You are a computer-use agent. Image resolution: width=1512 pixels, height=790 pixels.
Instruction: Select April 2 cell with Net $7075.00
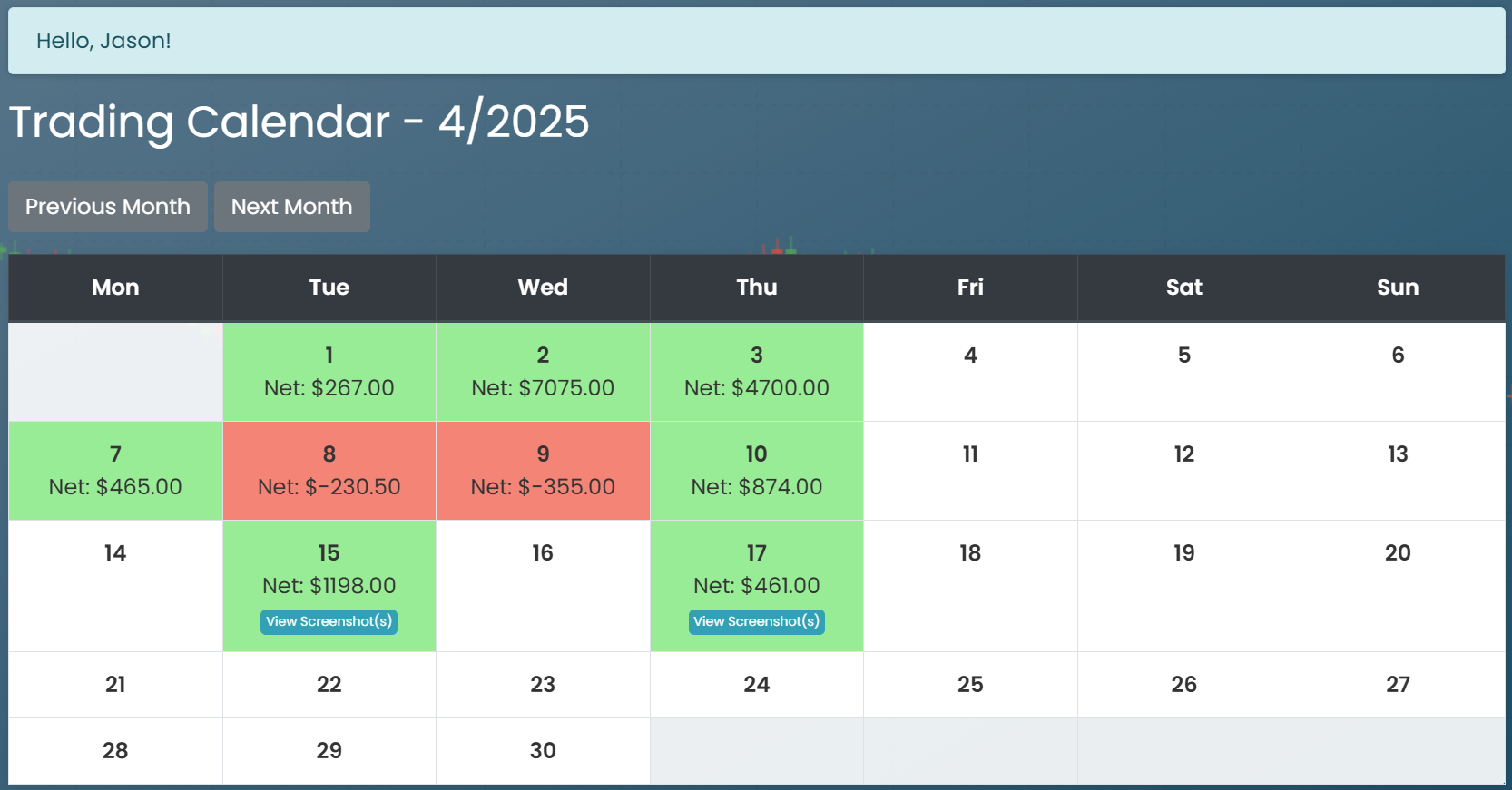tap(543, 372)
